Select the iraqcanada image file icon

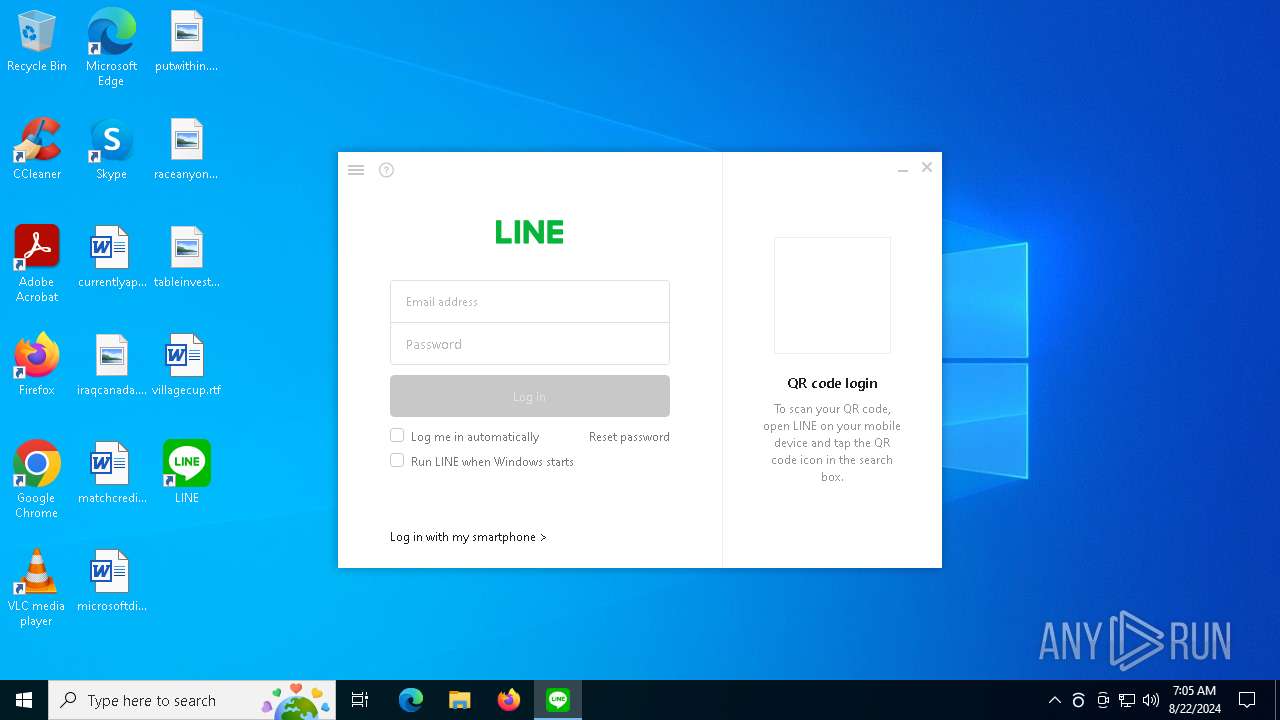[x=111, y=366]
